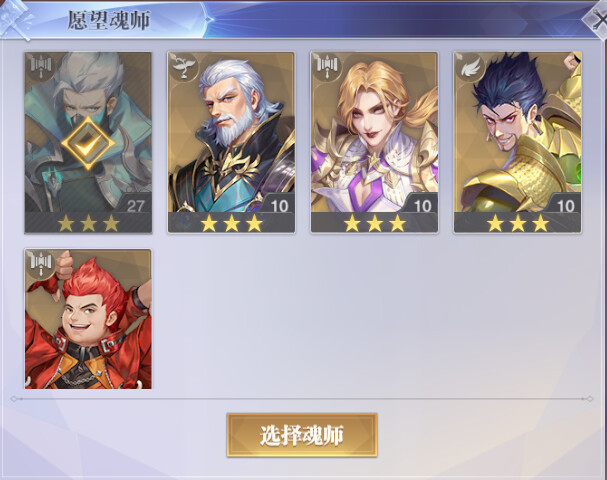Click the 愿望魂师 title text
The height and width of the screenshot is (480, 607).
click(108, 21)
